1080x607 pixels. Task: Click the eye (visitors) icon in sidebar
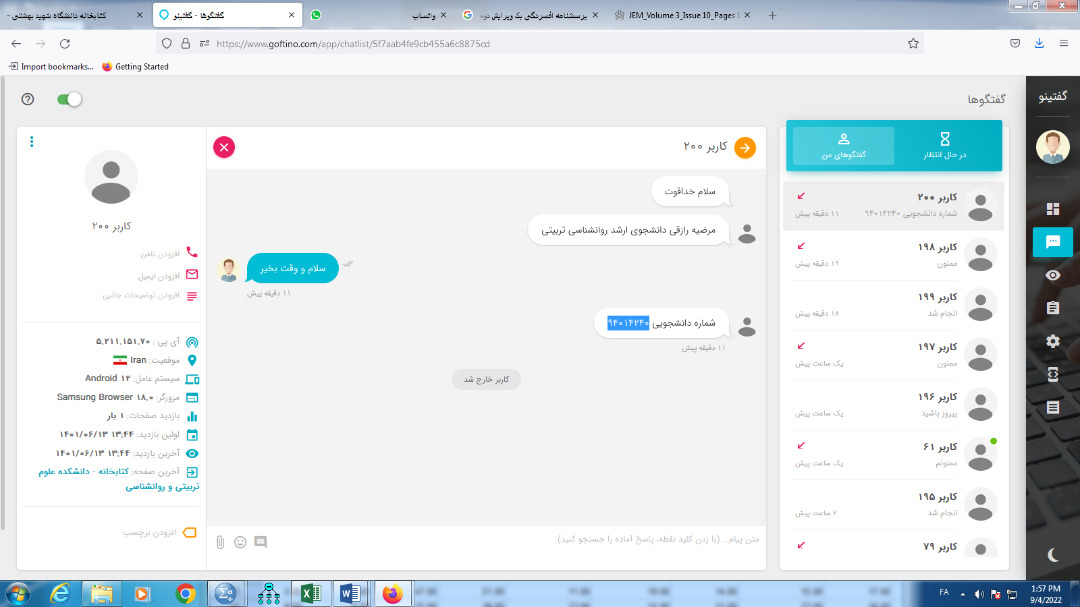[x=1052, y=275]
